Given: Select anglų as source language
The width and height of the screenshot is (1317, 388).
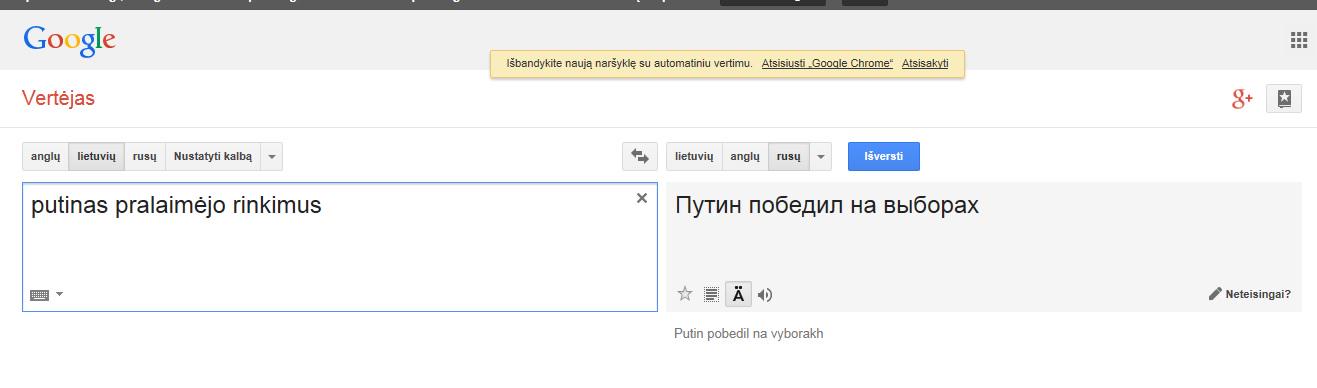Looking at the screenshot, I should coord(46,157).
